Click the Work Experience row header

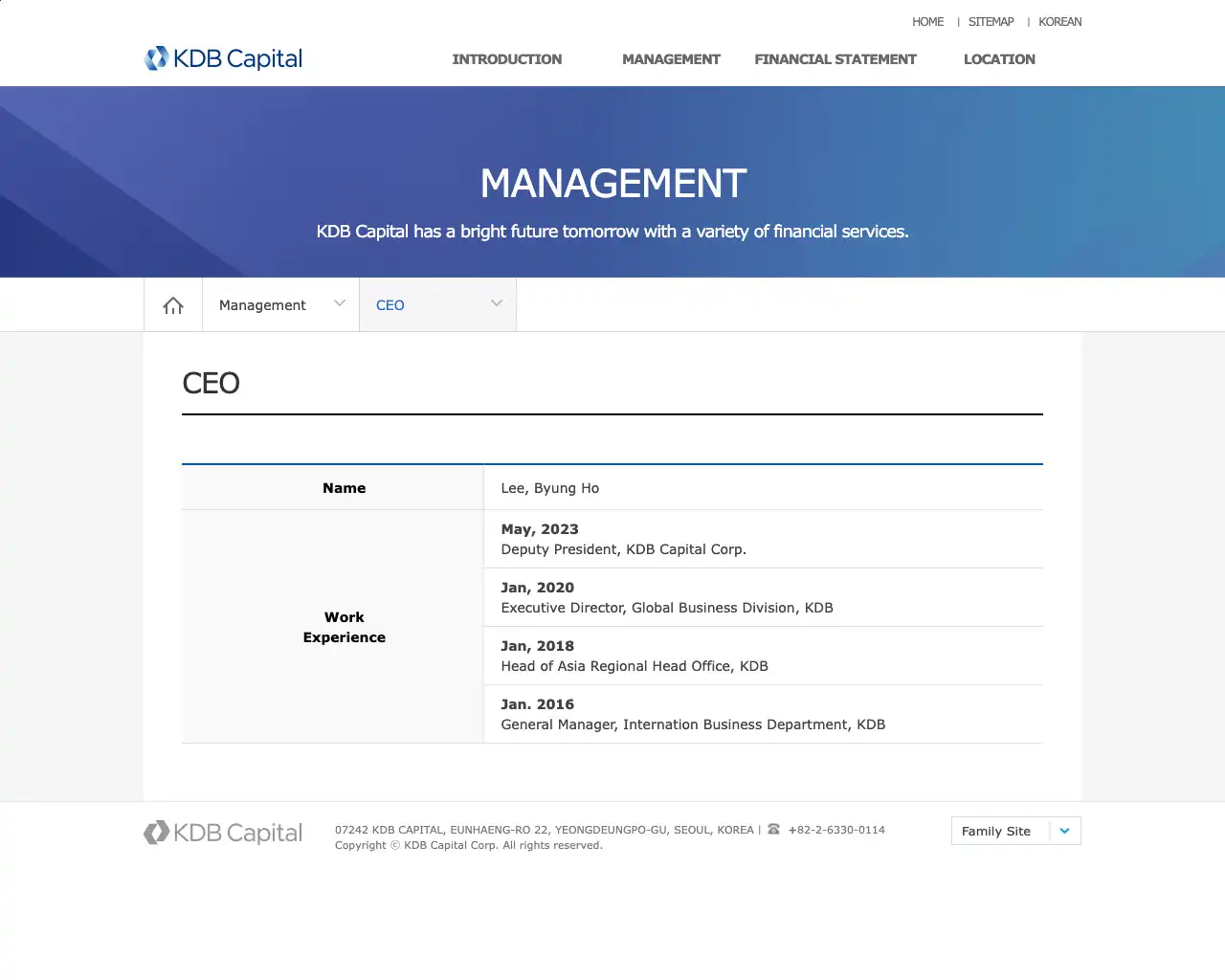click(344, 627)
